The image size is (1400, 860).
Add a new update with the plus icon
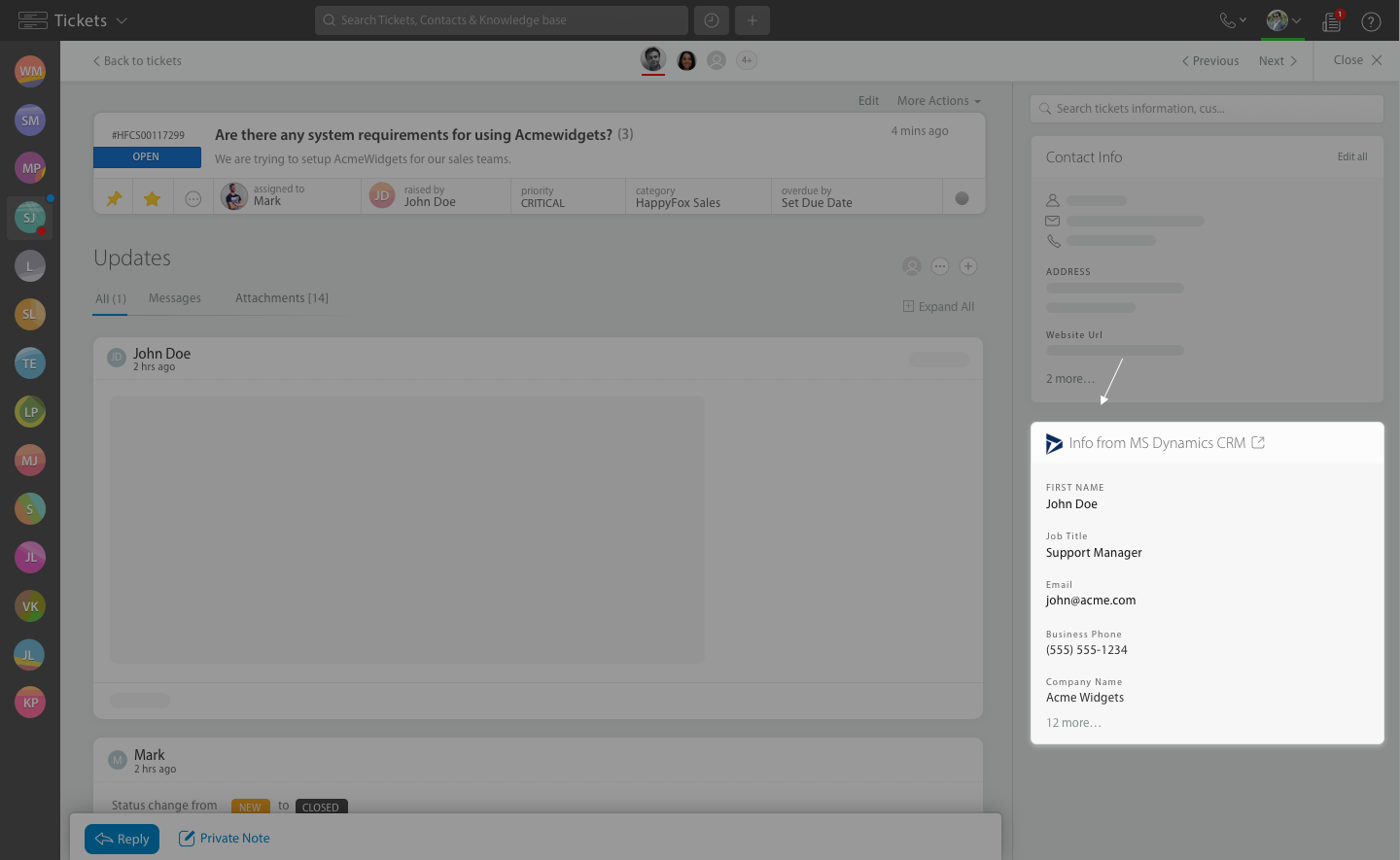(967, 265)
